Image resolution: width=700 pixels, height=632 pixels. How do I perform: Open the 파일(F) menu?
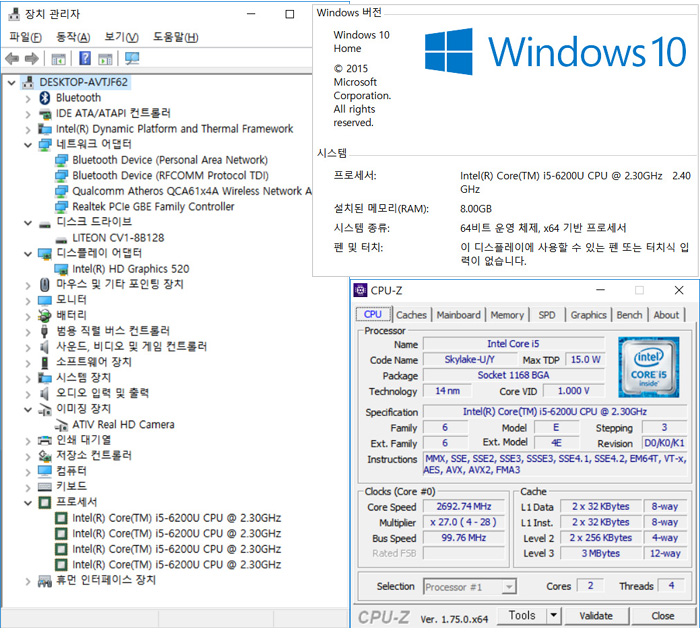(25, 37)
